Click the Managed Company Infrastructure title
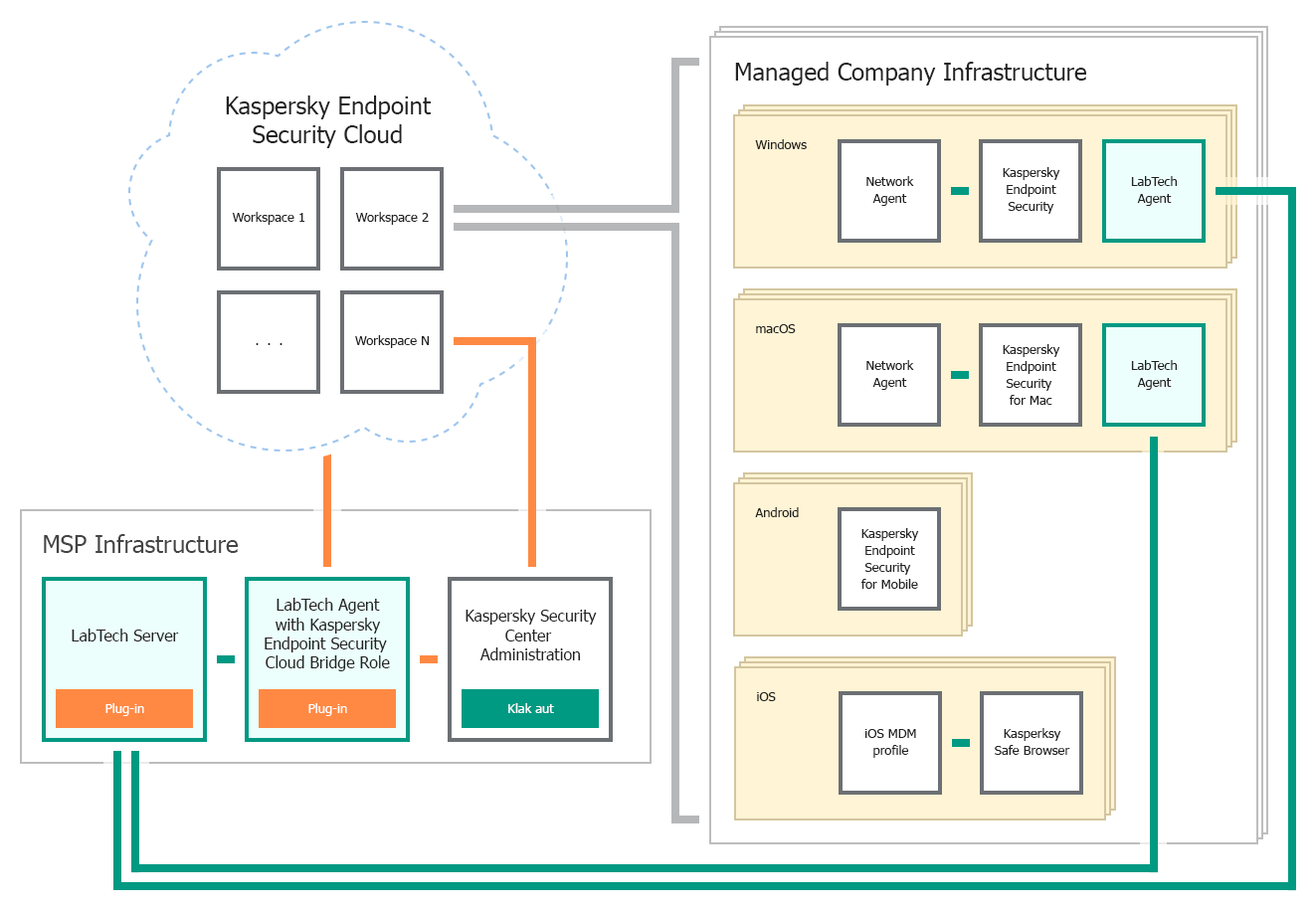 click(x=909, y=73)
